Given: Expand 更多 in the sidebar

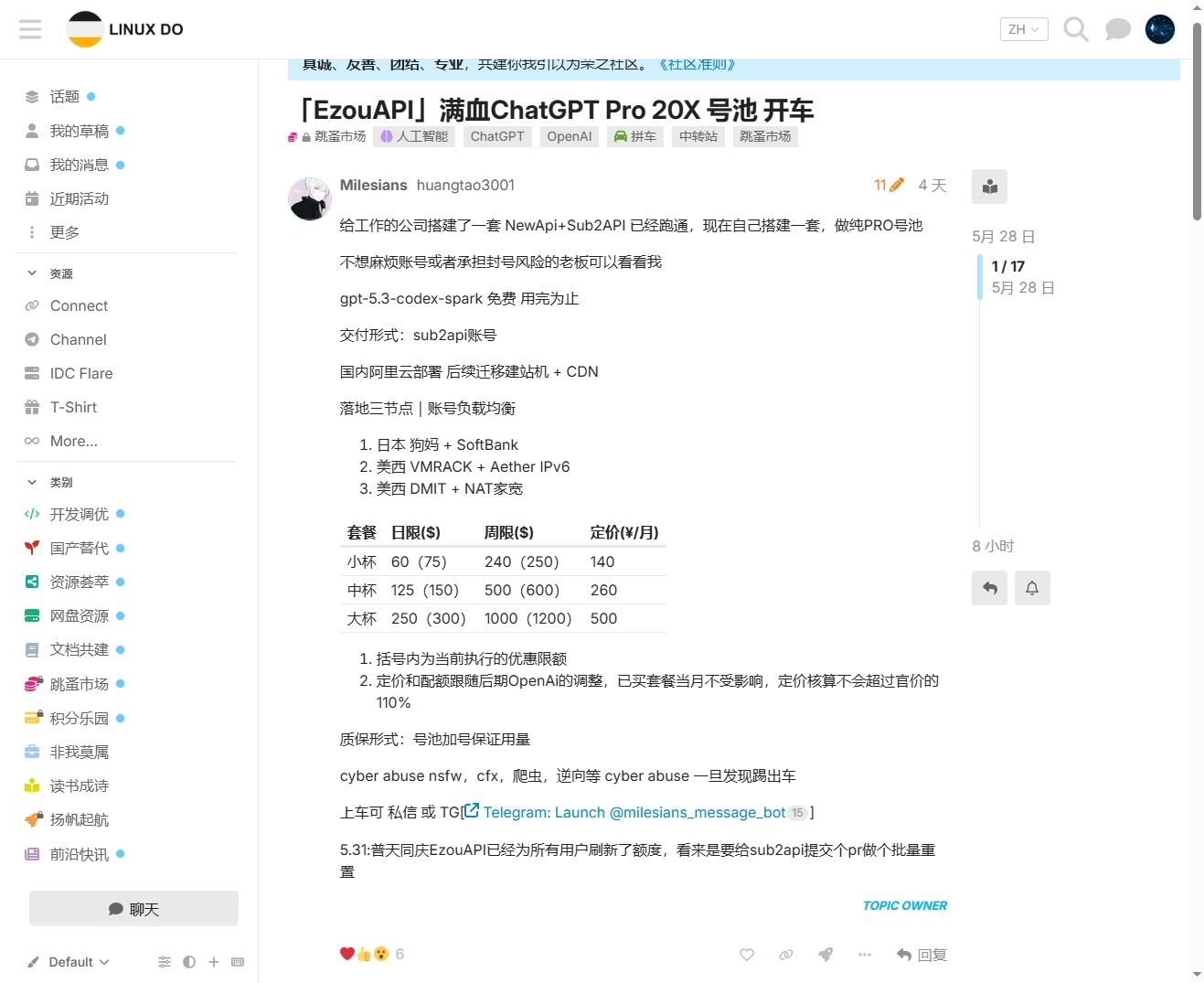Looking at the screenshot, I should [x=64, y=232].
